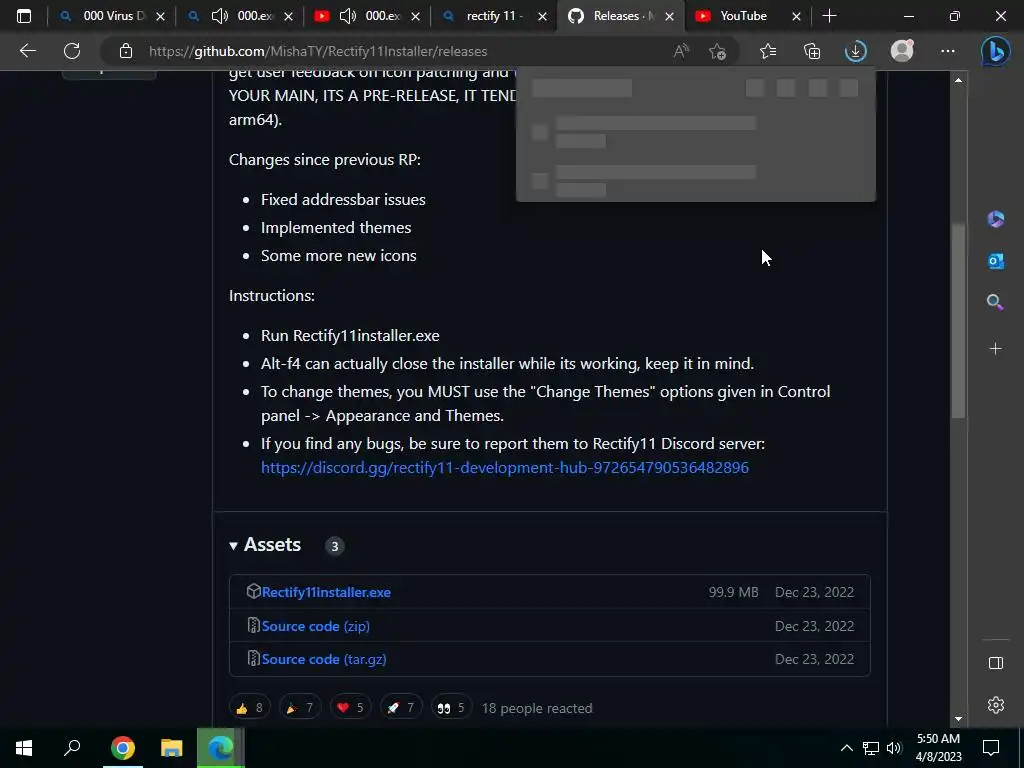Viewport: 1024px width, 768px height.
Task: Refresh the GitHub releases page
Action: pos(72,51)
